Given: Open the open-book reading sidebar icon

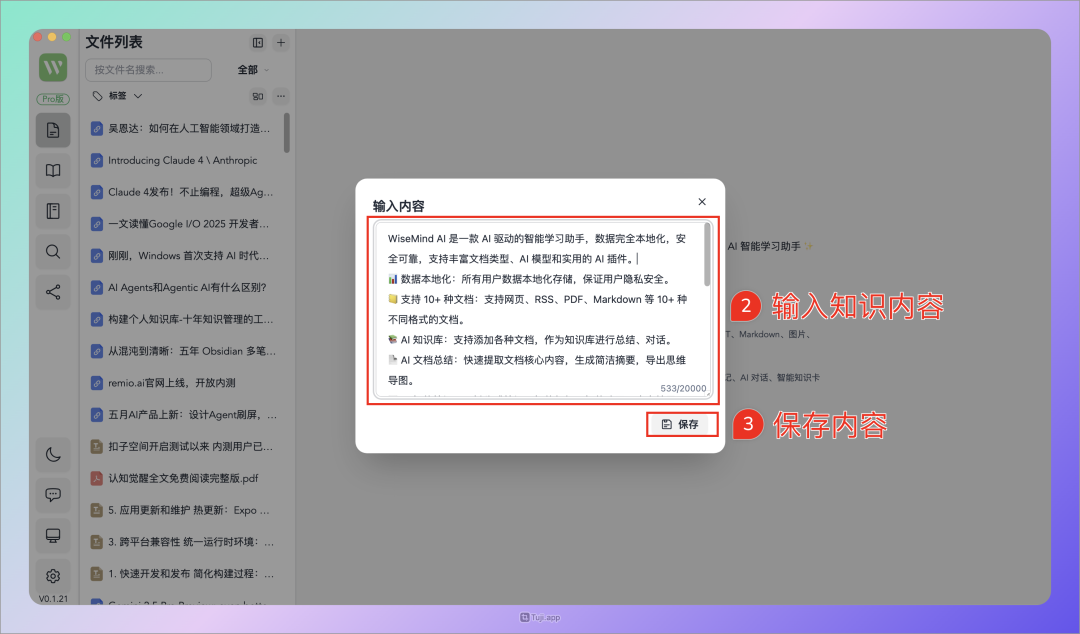Looking at the screenshot, I should point(53,170).
